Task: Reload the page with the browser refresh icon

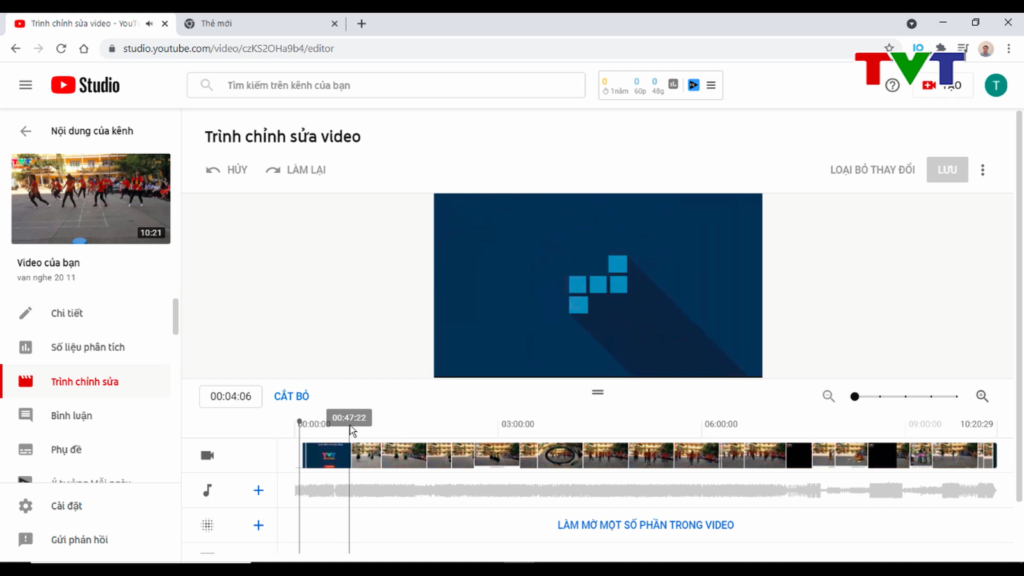Action: tap(61, 48)
